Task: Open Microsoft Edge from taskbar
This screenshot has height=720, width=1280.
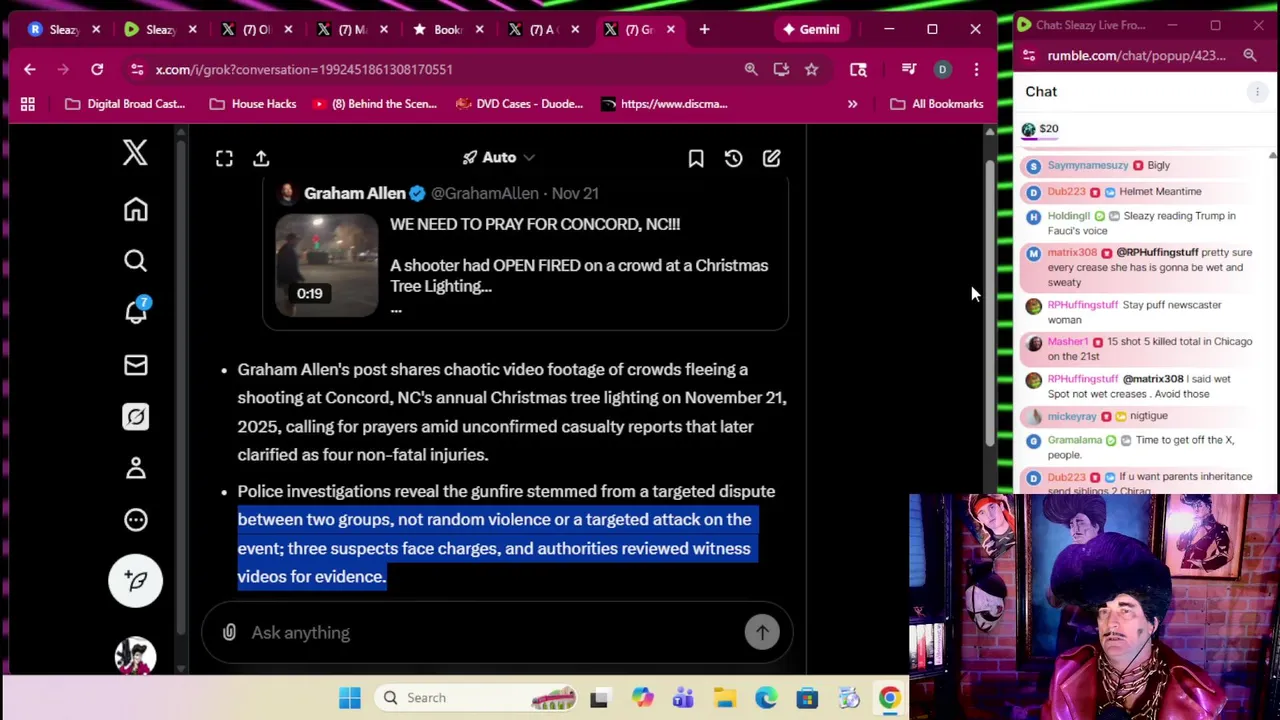Action: [x=766, y=698]
